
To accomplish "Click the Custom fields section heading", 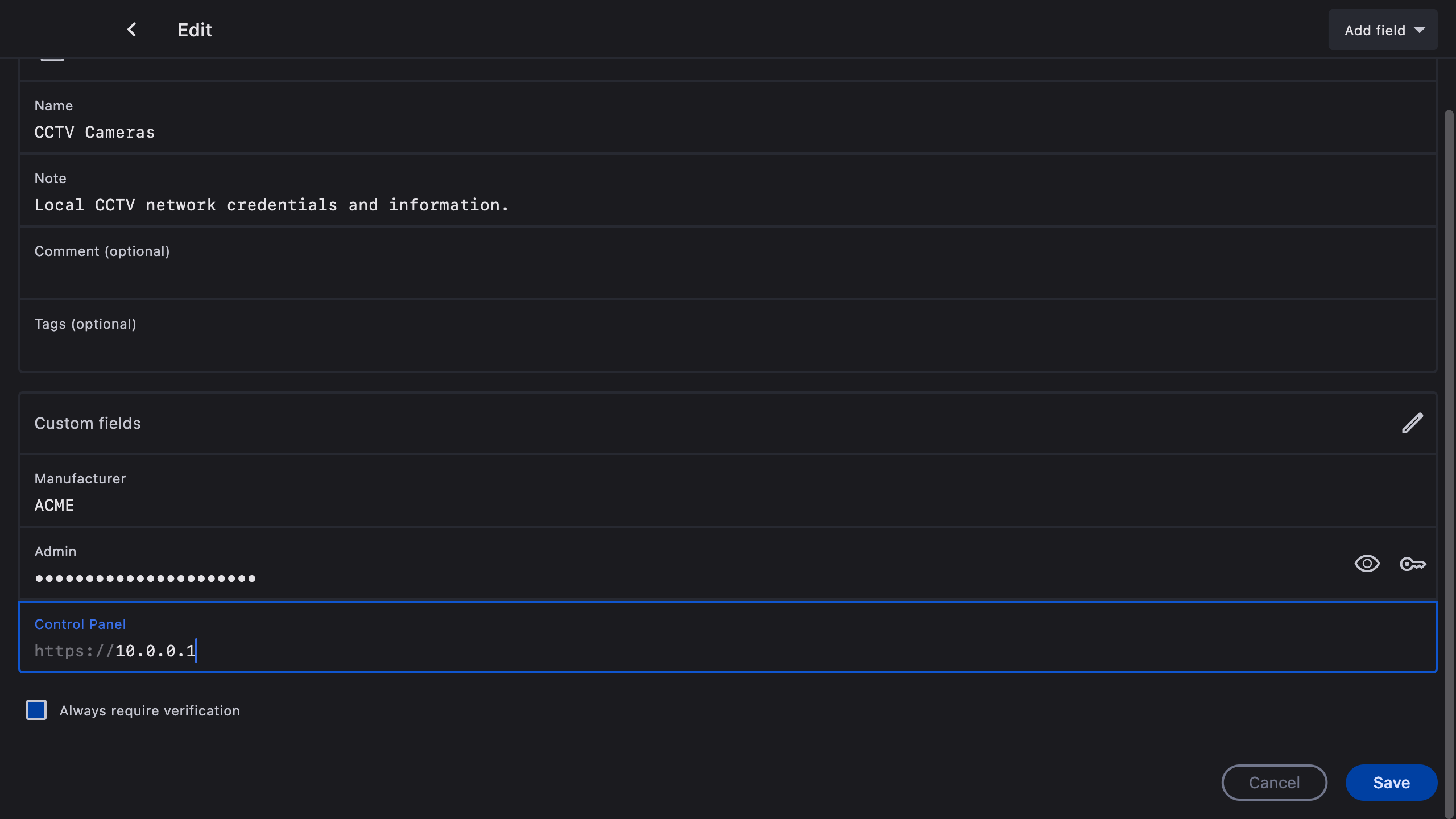I will click(88, 423).
